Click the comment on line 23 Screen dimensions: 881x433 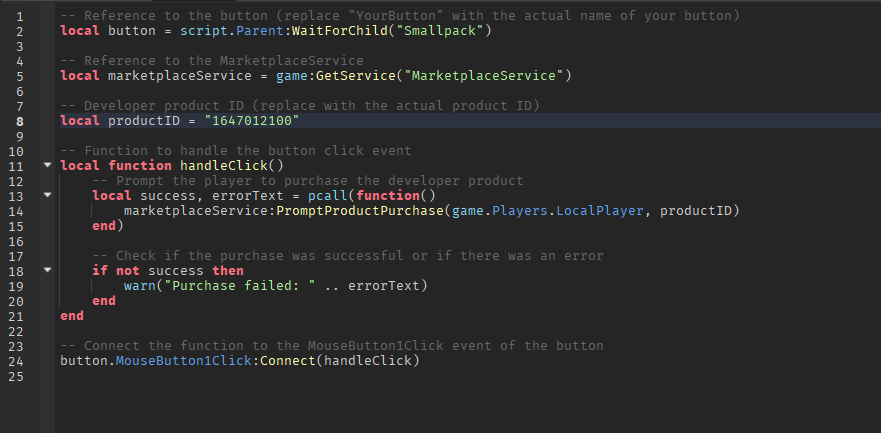tap(332, 346)
